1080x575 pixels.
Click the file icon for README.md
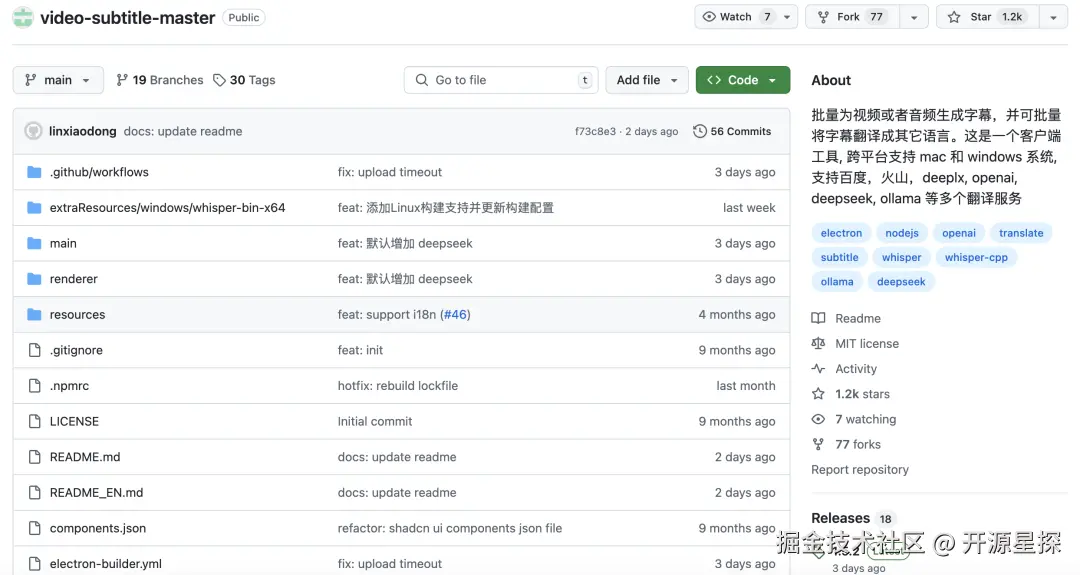point(34,457)
